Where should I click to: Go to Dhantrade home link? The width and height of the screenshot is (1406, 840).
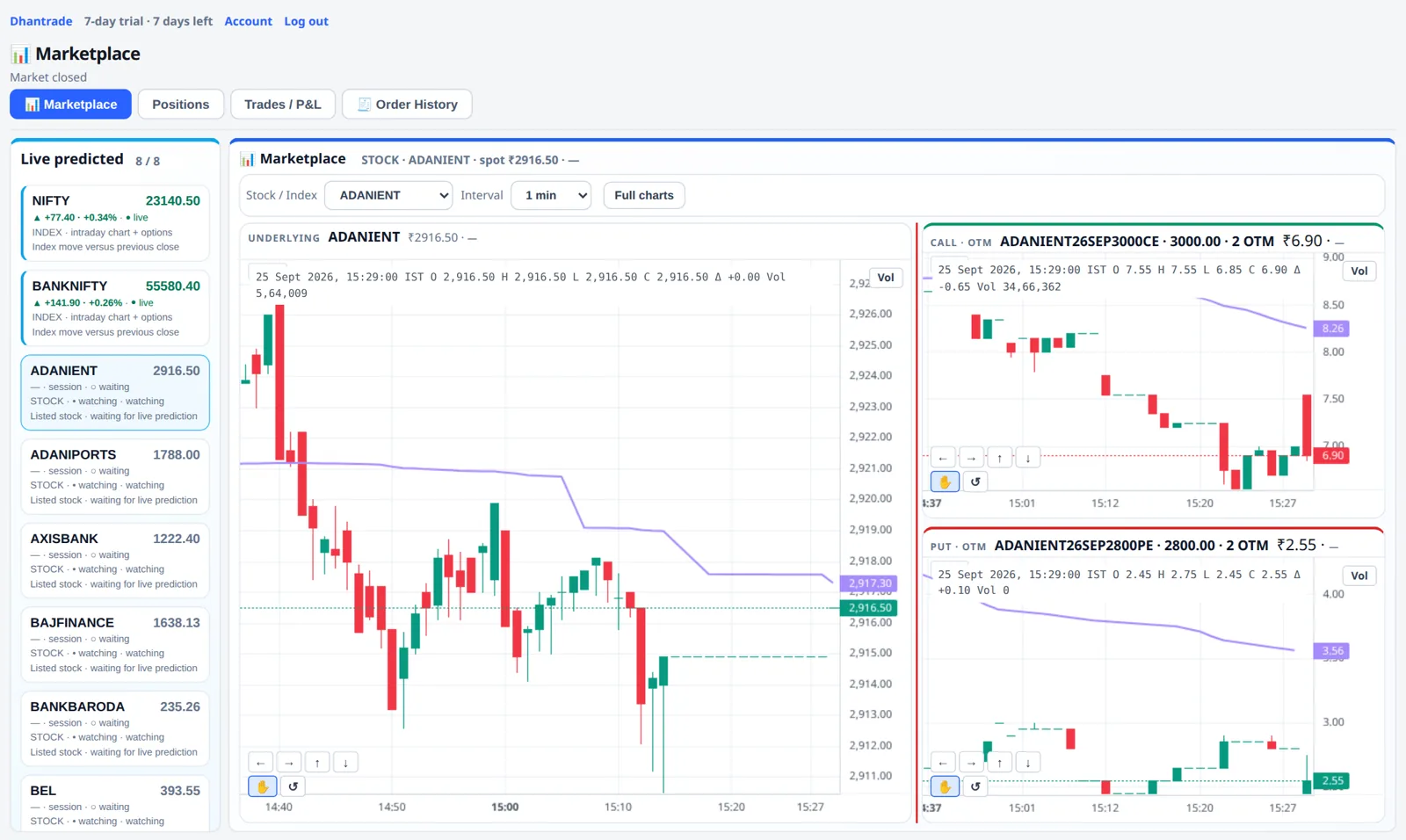coord(41,21)
